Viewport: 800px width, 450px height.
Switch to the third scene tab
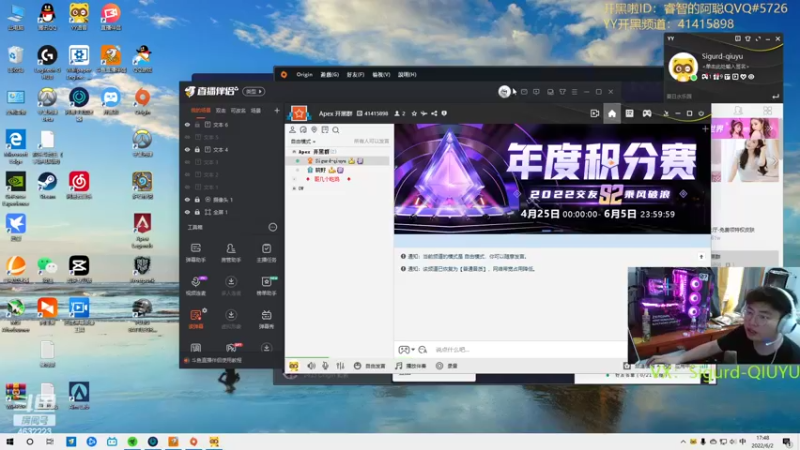238,110
